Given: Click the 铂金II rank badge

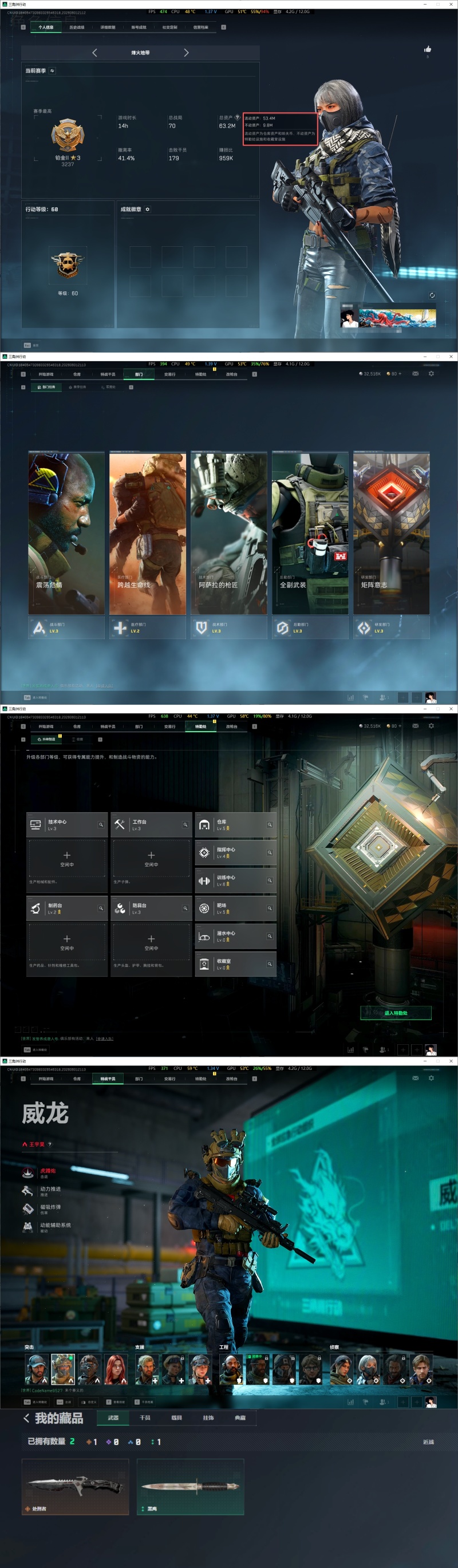Looking at the screenshot, I should [68, 135].
